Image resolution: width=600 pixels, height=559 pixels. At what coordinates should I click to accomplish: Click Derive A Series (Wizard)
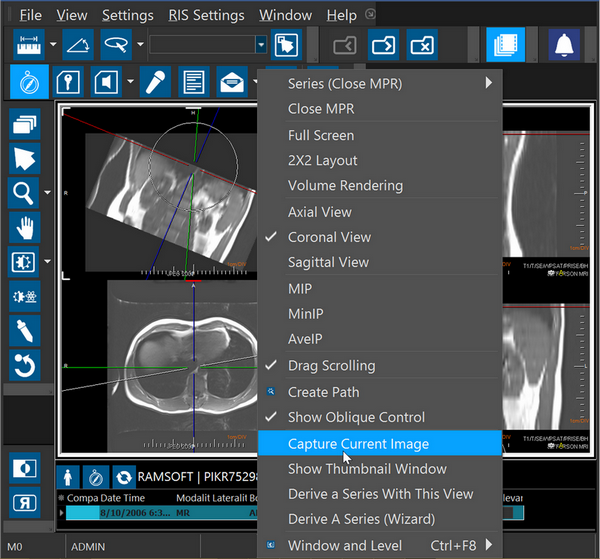coord(361,519)
